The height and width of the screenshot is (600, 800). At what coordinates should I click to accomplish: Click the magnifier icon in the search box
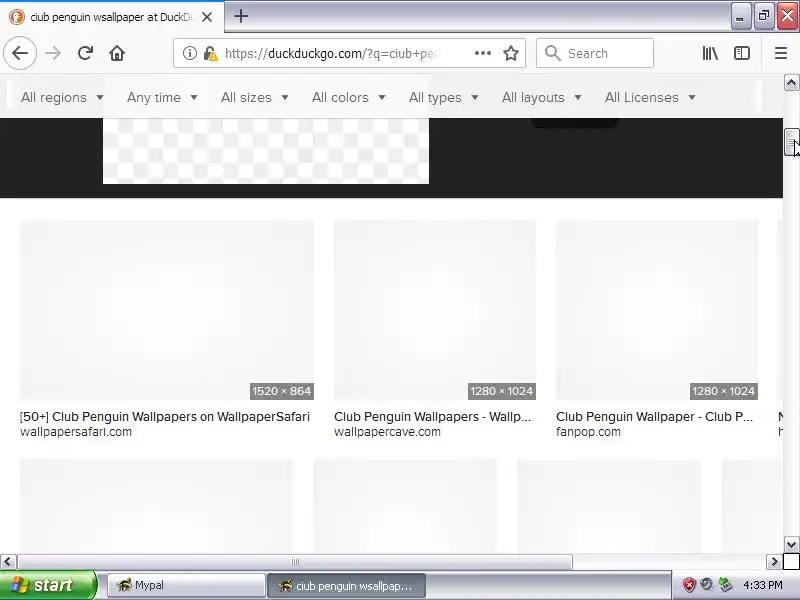point(552,53)
